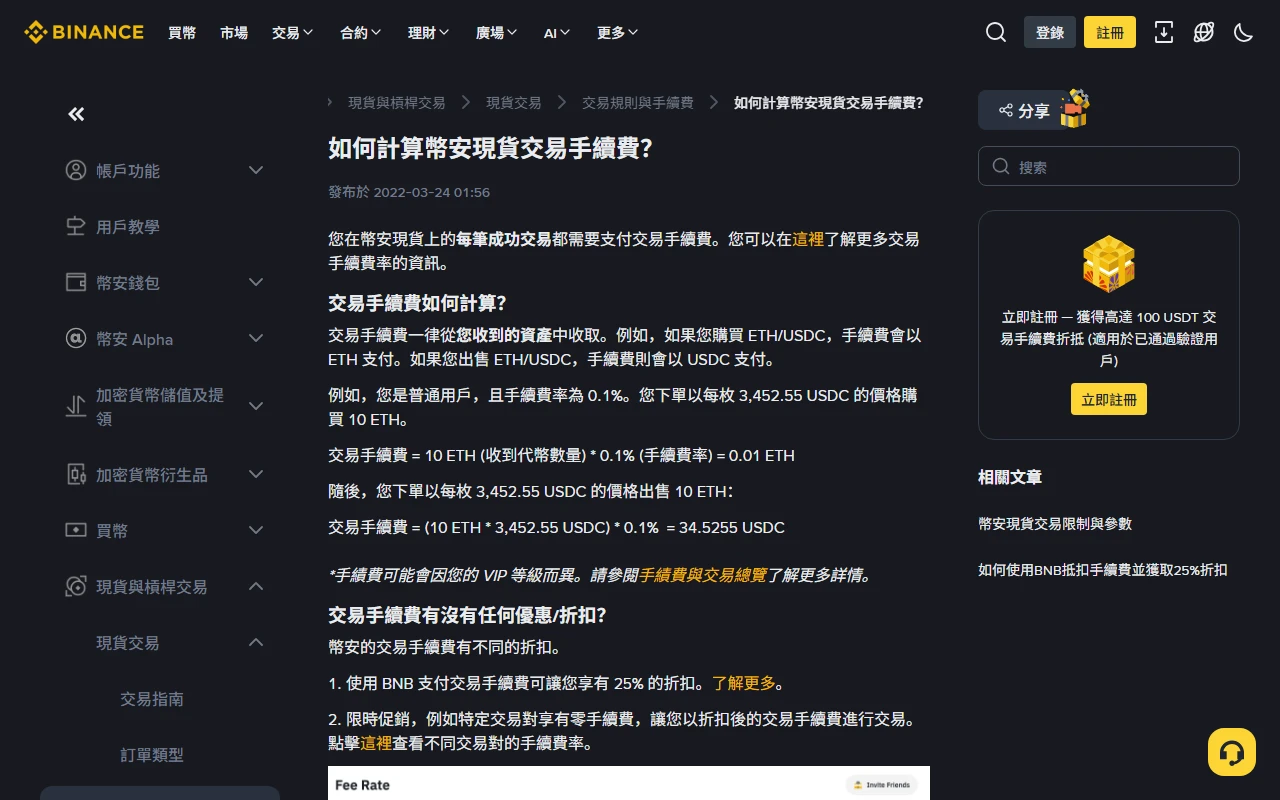This screenshot has width=1280, height=800.
Task: Click the 幣安錢包 wallet icon
Action: pos(76,282)
